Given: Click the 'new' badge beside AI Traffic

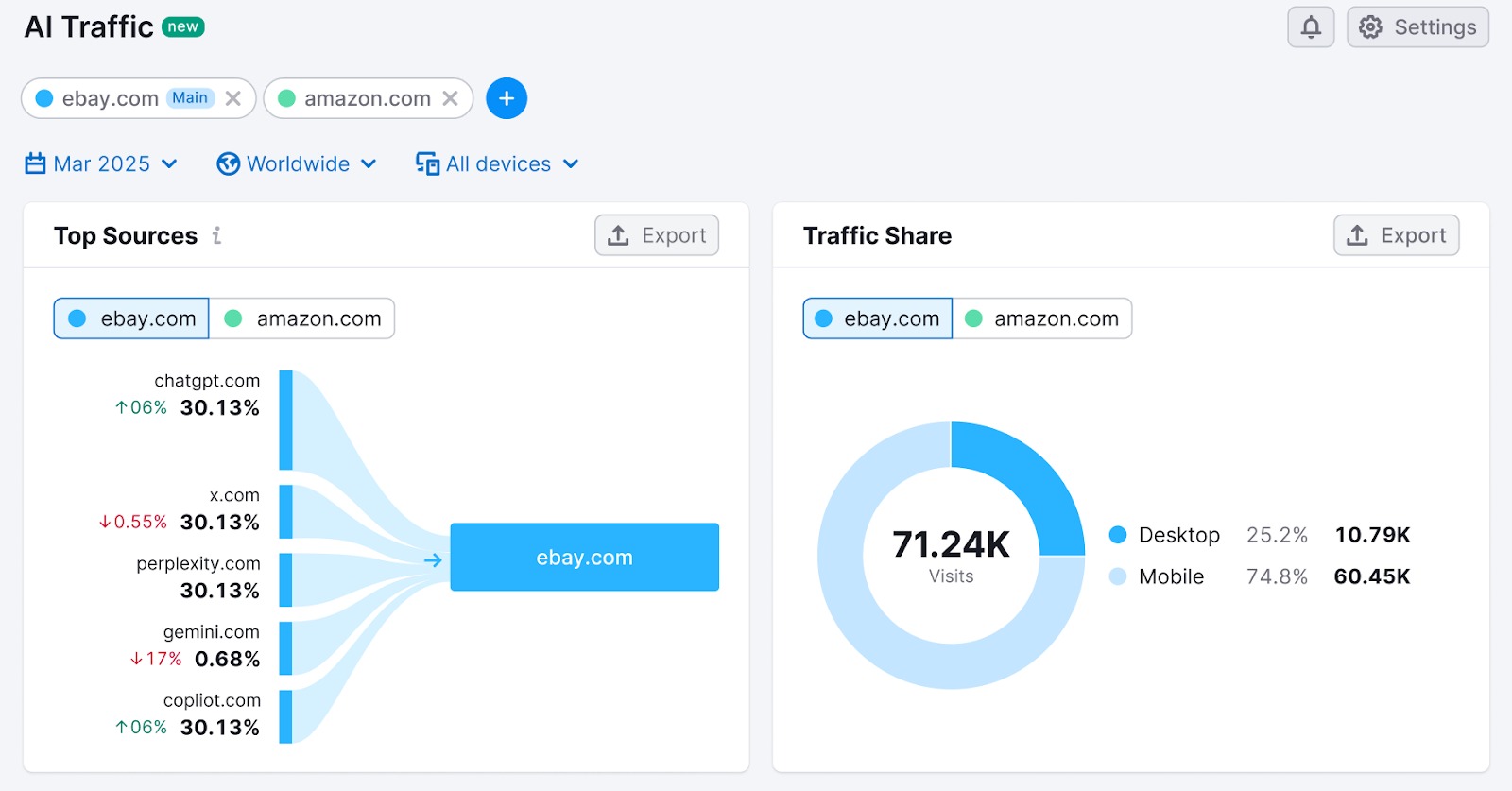Looking at the screenshot, I should click(183, 26).
